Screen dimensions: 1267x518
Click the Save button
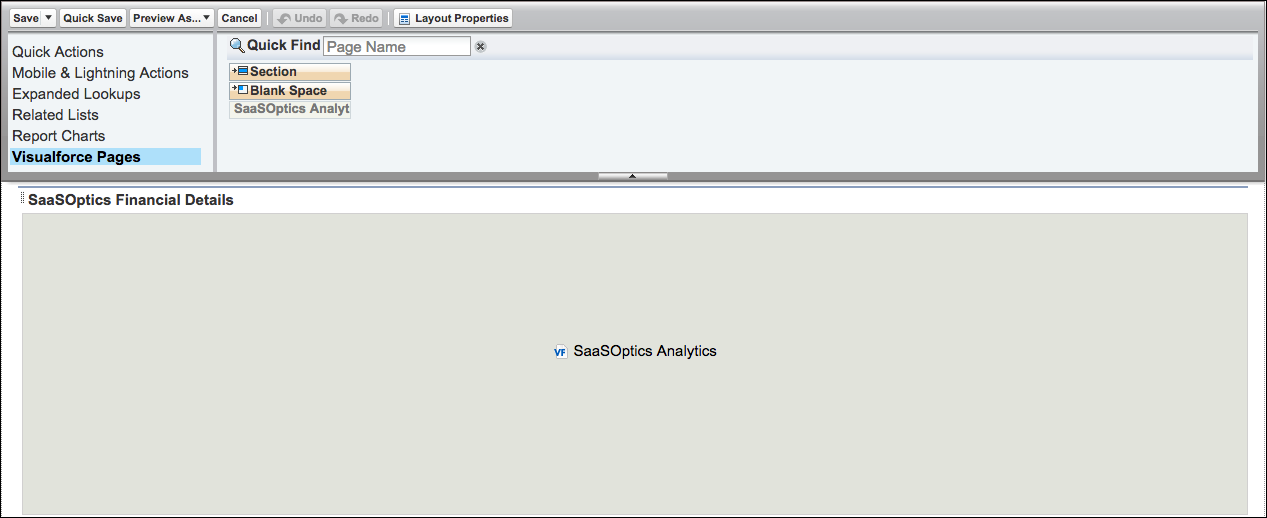click(x=26, y=18)
